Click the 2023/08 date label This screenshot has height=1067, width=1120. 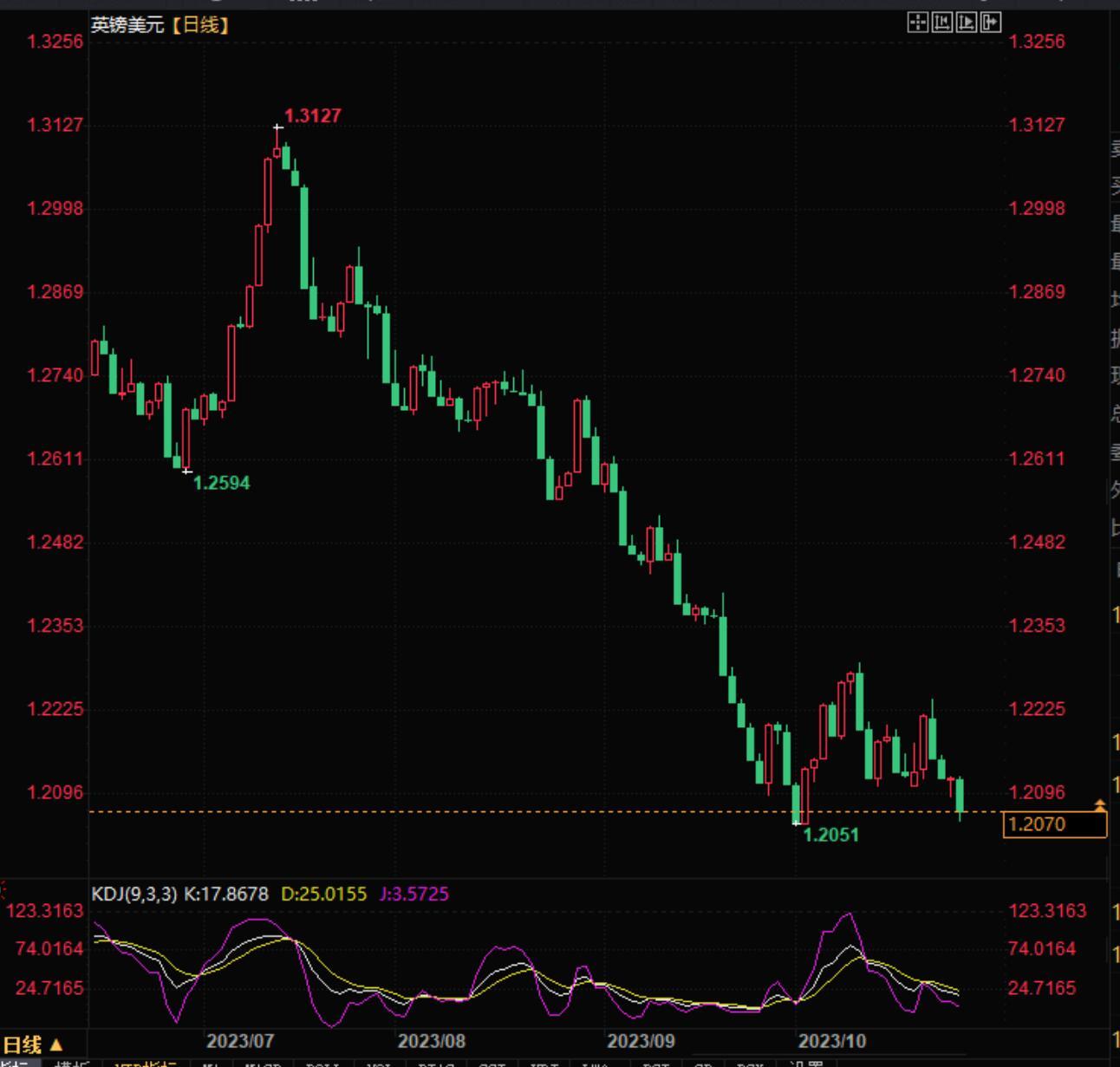pos(432,1041)
